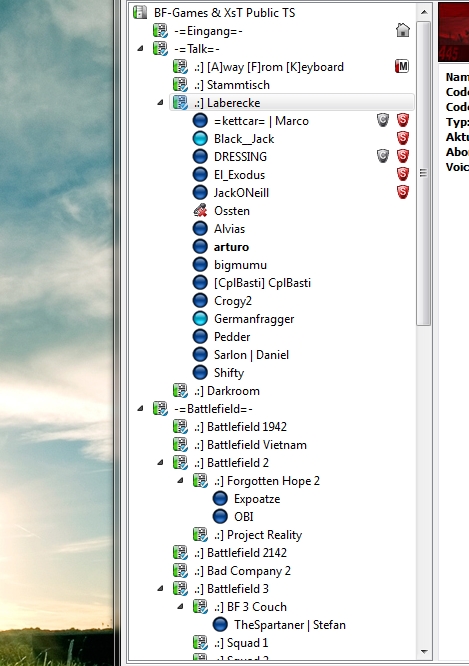The height and width of the screenshot is (666, 469).
Task: Click the channel tree scrollbar thumb
Action: [424, 173]
